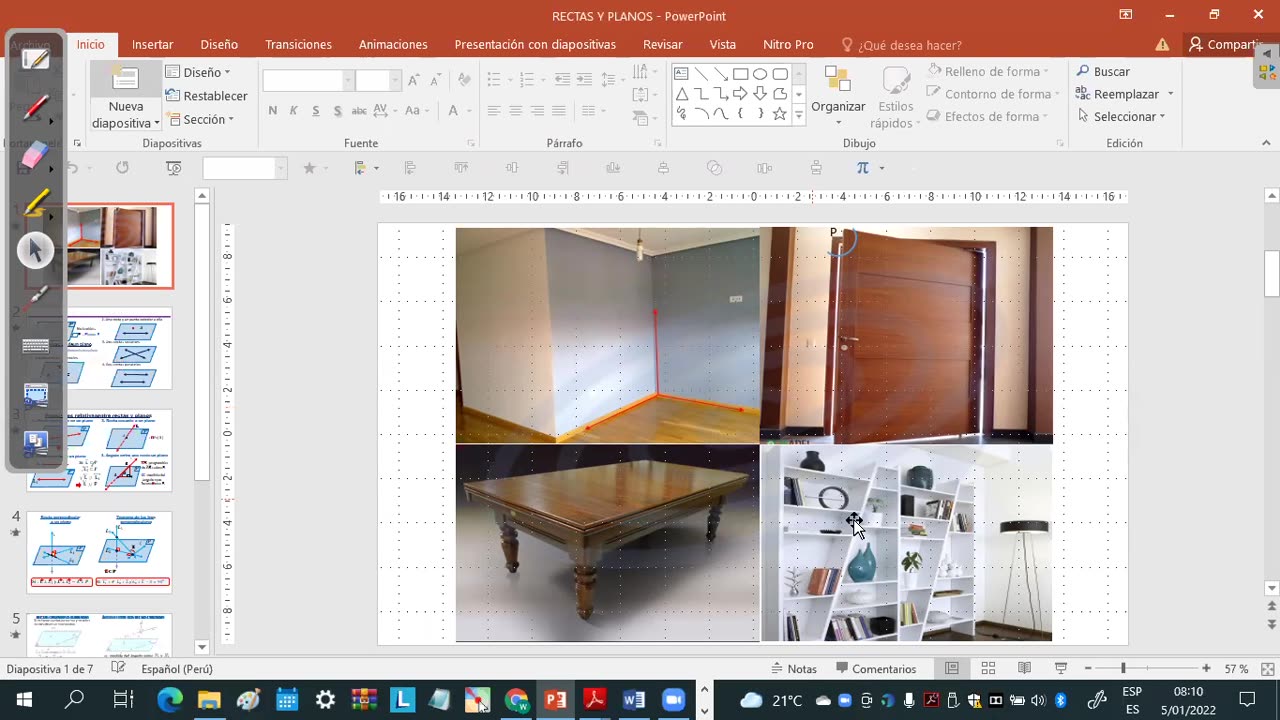Align text left in Párrafo group

click(x=494, y=111)
